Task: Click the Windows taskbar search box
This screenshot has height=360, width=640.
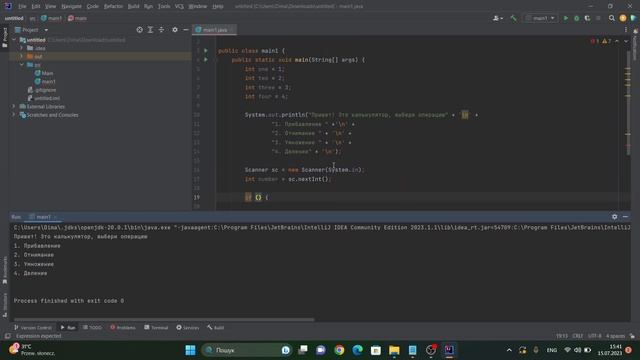Action: 247,350
